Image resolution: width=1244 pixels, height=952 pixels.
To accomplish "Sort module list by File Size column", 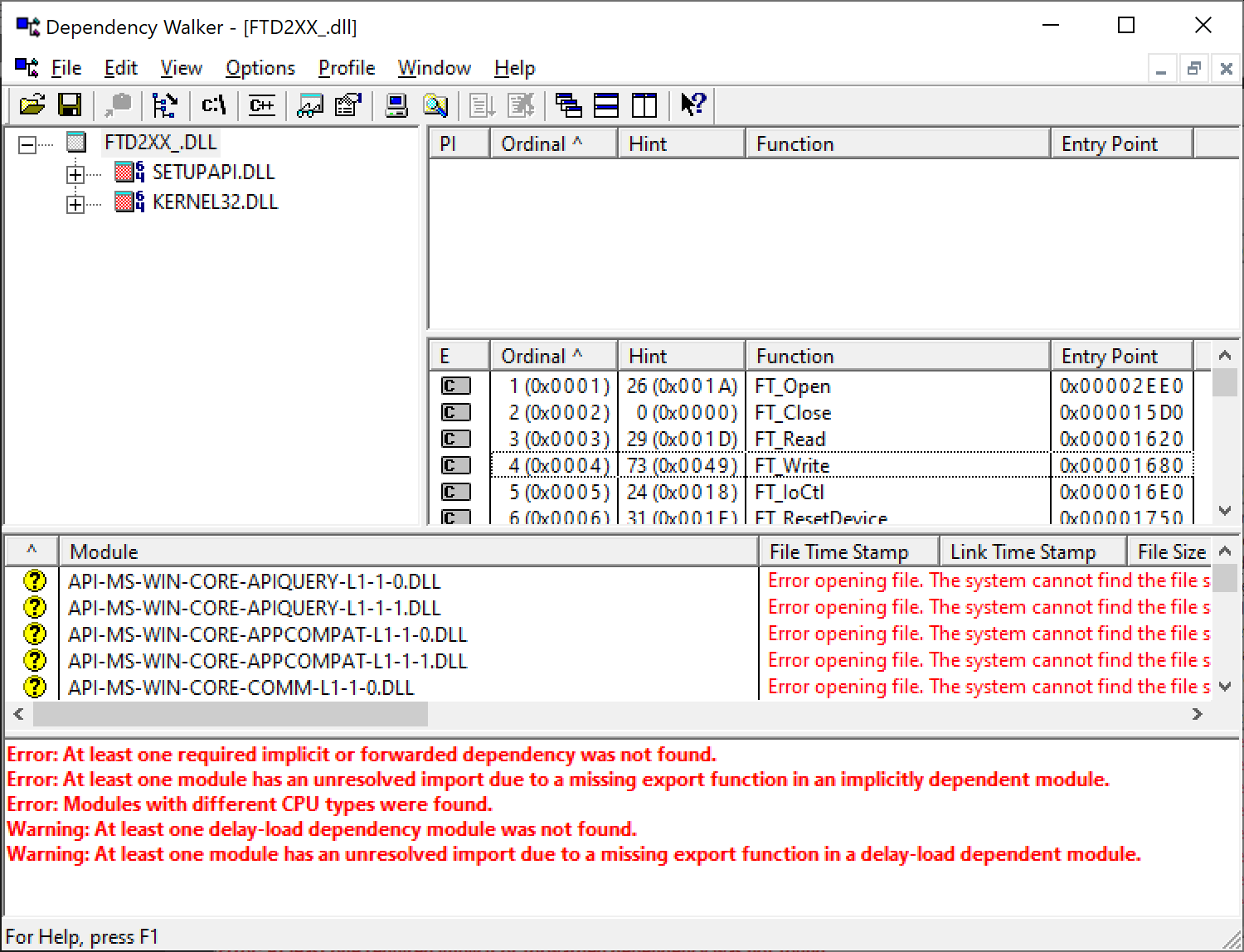I will coord(1169,551).
